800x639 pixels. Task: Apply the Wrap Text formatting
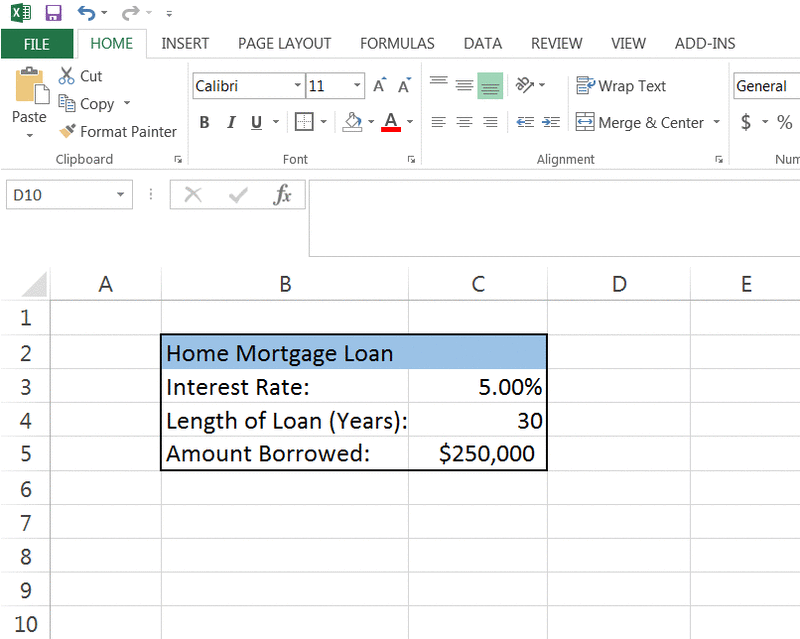[x=621, y=86]
